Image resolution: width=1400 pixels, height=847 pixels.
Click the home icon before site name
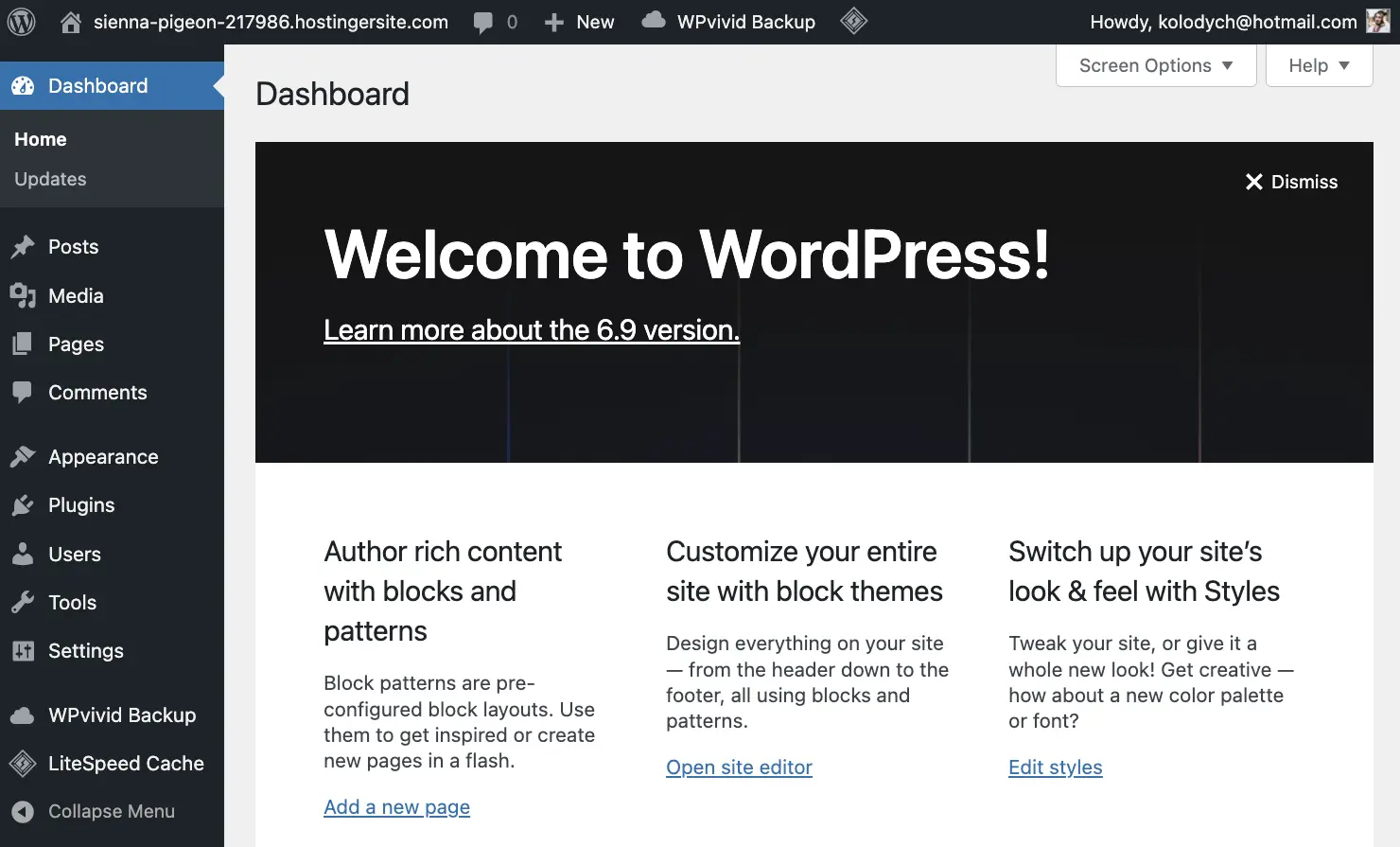pyautogui.click(x=70, y=21)
